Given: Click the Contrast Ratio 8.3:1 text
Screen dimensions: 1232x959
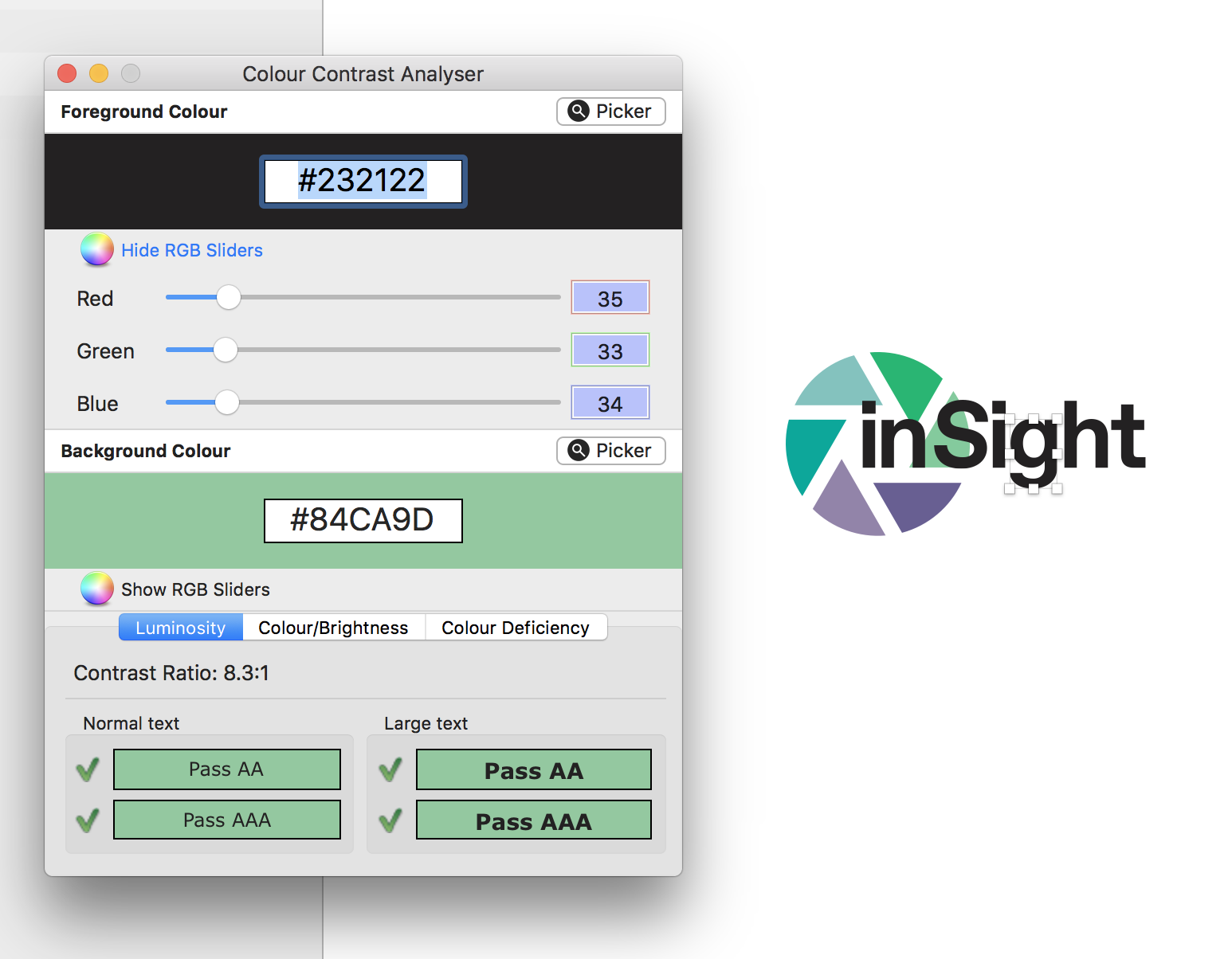Looking at the screenshot, I should [171, 673].
